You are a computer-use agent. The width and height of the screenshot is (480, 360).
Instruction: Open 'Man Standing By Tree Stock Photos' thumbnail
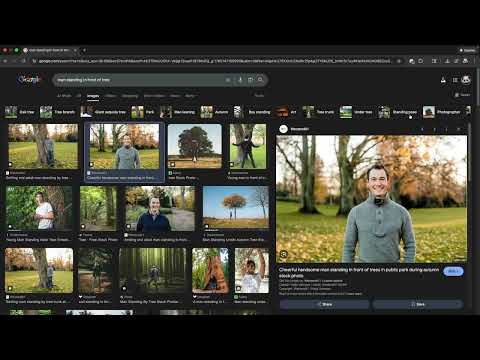(152, 270)
